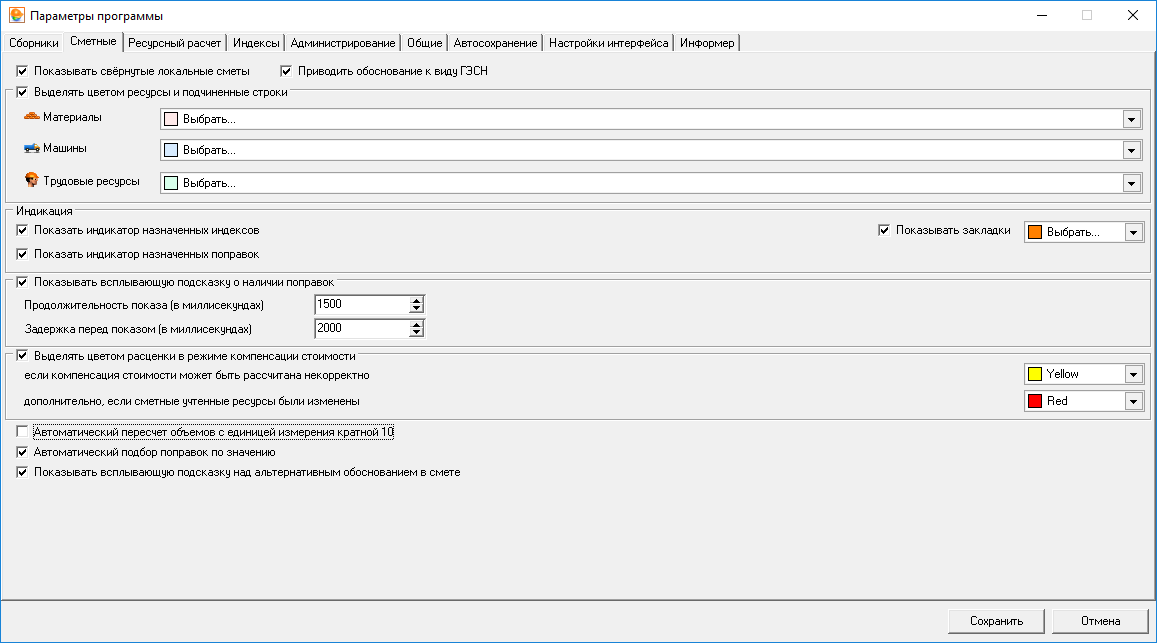Switch to the Индексы tab
The height and width of the screenshot is (643, 1157).
pos(256,43)
